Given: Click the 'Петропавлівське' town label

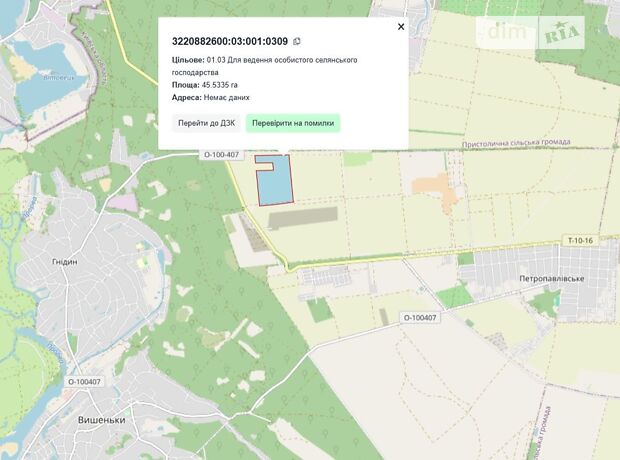Looking at the screenshot, I should coord(552,278).
